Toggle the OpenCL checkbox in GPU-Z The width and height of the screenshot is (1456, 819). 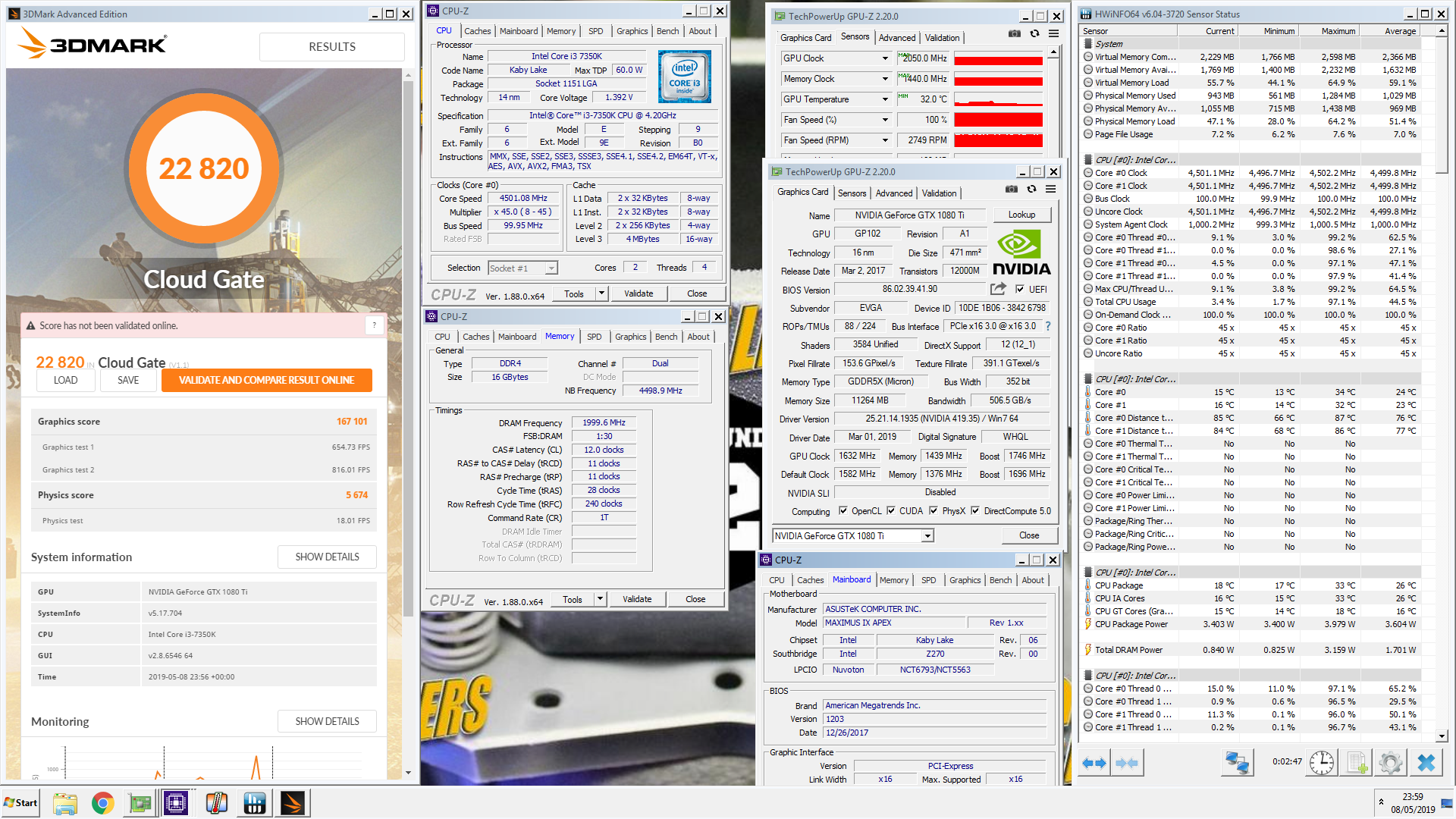[843, 510]
